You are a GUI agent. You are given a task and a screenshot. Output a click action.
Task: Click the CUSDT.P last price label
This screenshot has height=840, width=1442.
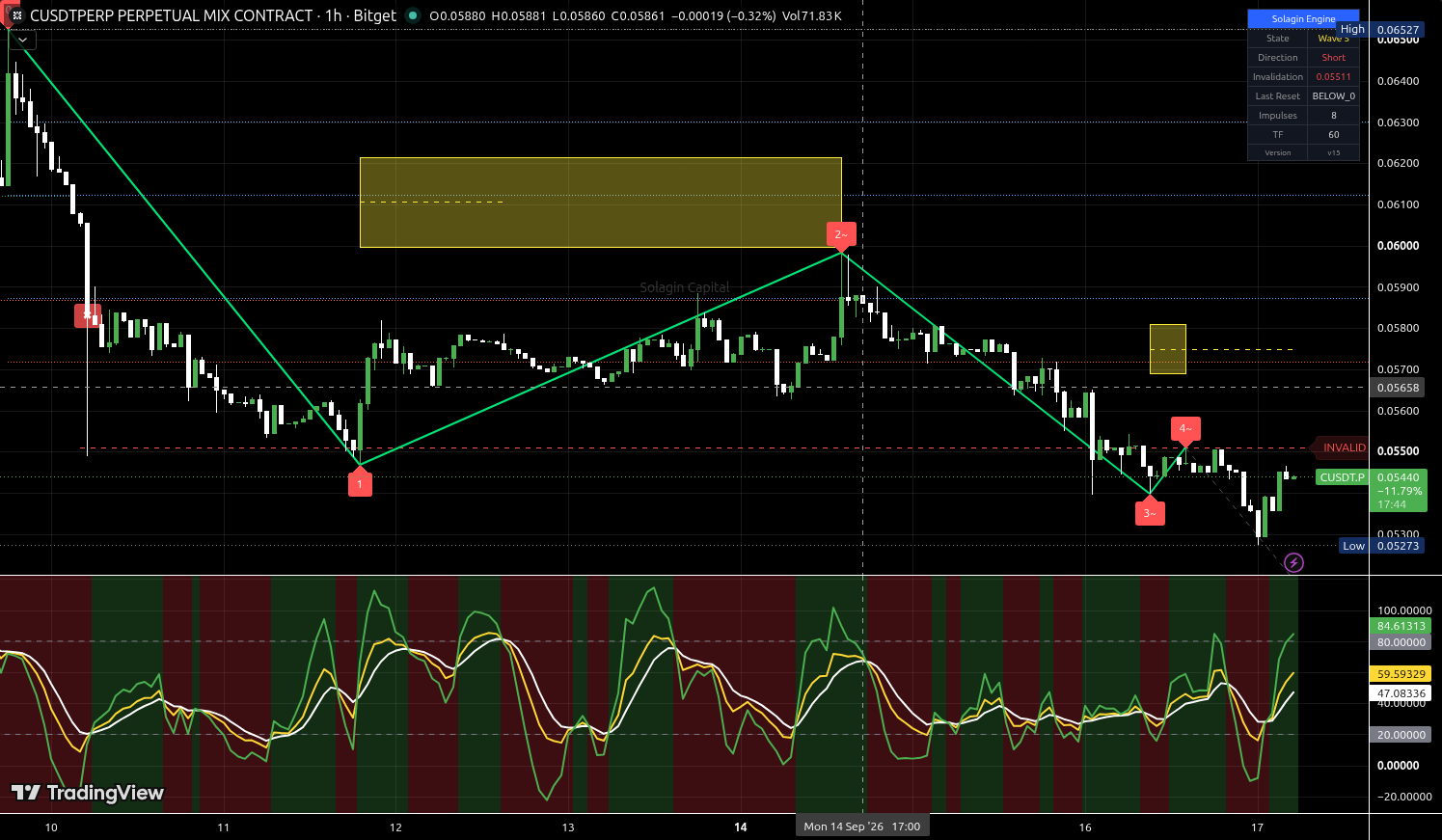pos(1343,477)
